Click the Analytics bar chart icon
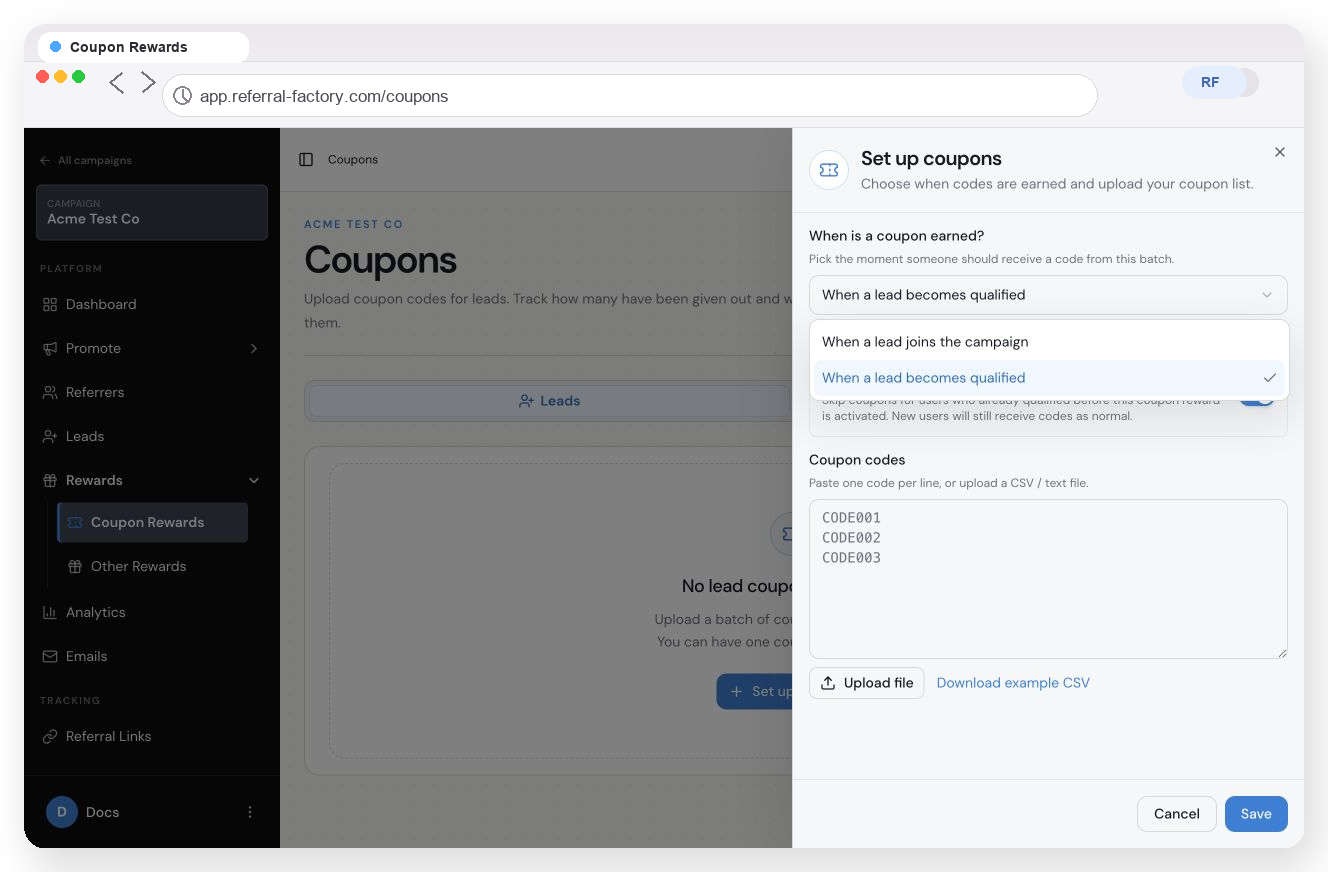Viewport: 1328px width, 872px height. click(50, 612)
